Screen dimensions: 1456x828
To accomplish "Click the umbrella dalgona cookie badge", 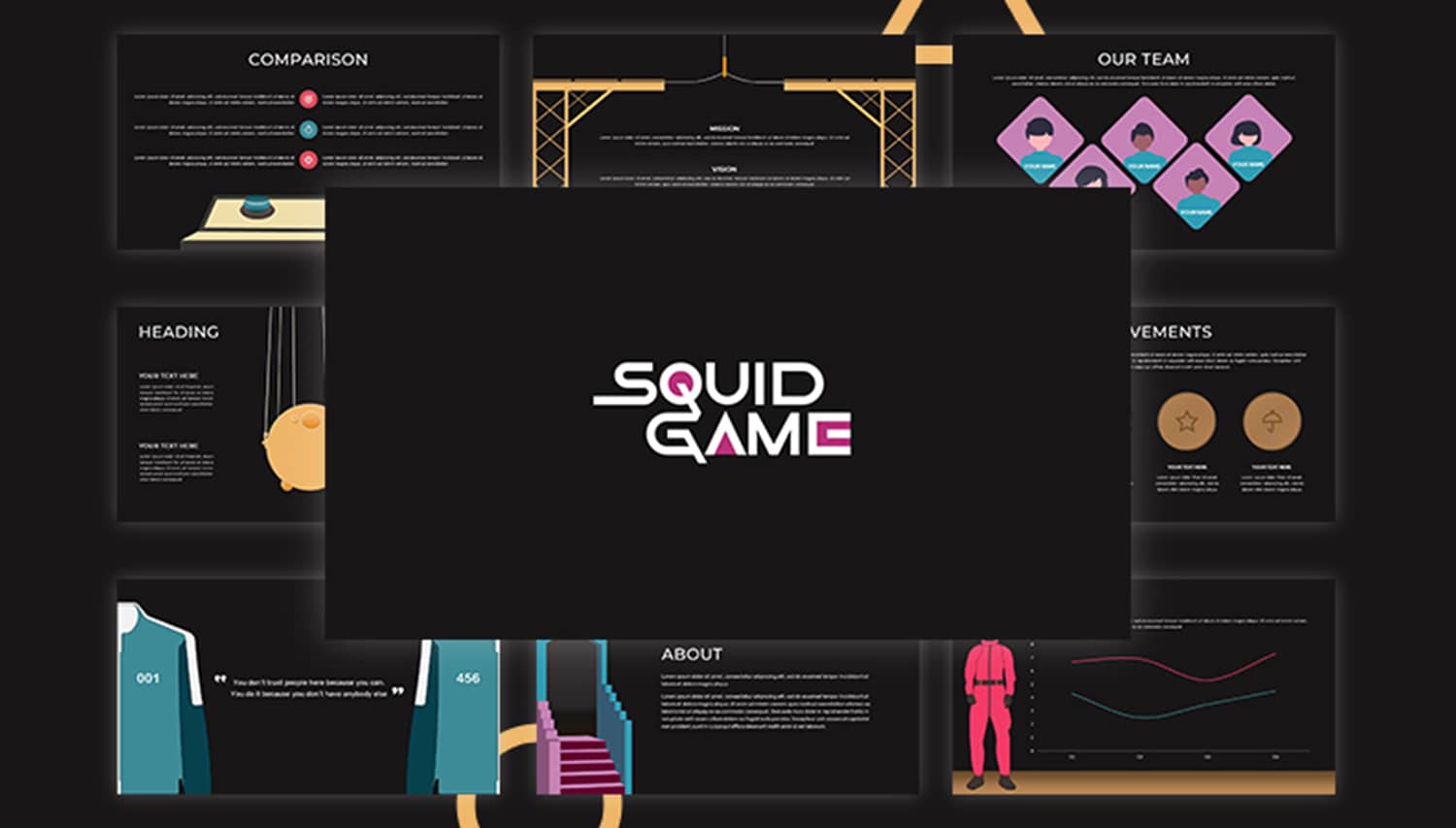I will pos(1273,421).
